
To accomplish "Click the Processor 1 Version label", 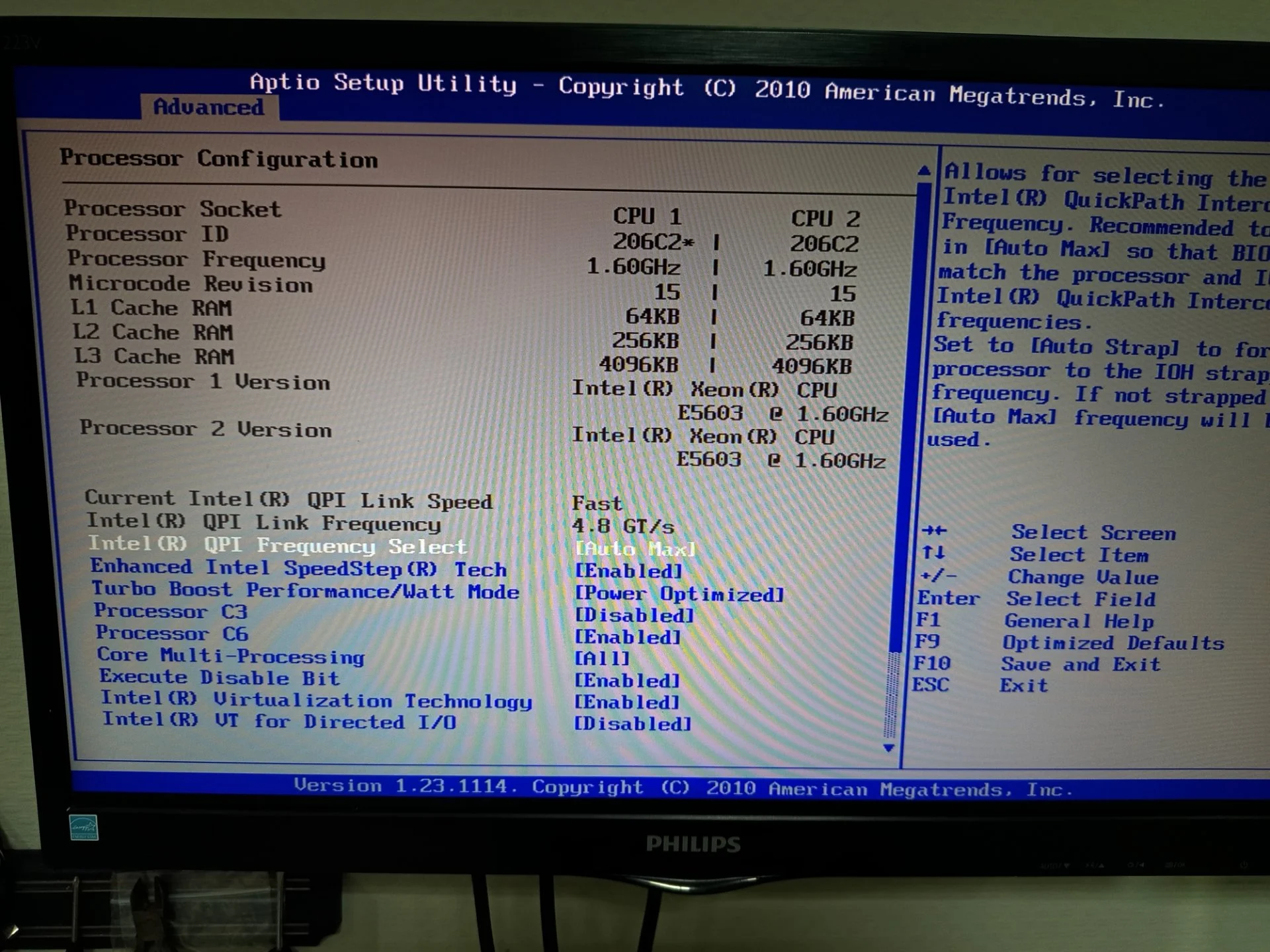I will pos(203,381).
